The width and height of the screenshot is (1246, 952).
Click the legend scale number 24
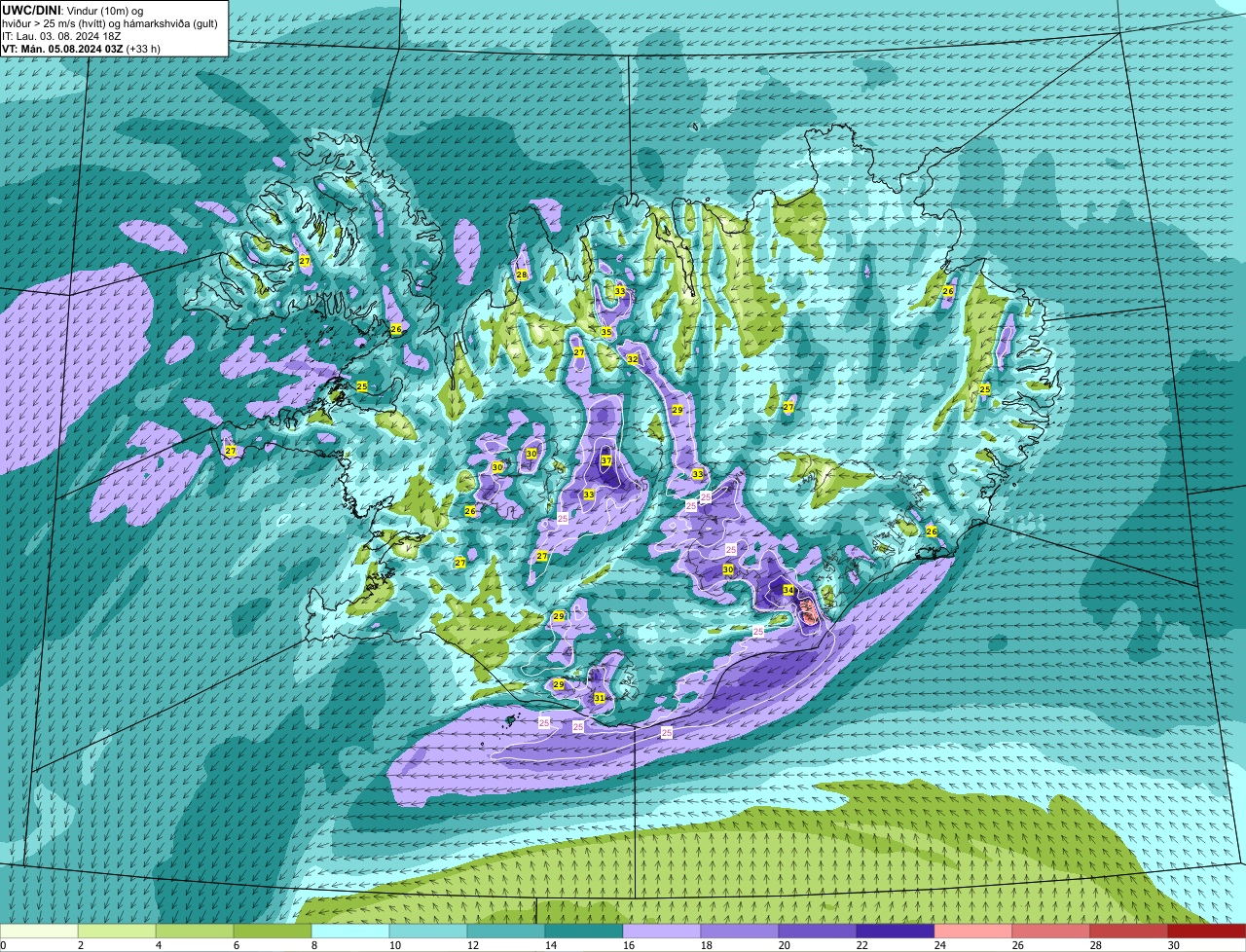pyautogui.click(x=940, y=945)
